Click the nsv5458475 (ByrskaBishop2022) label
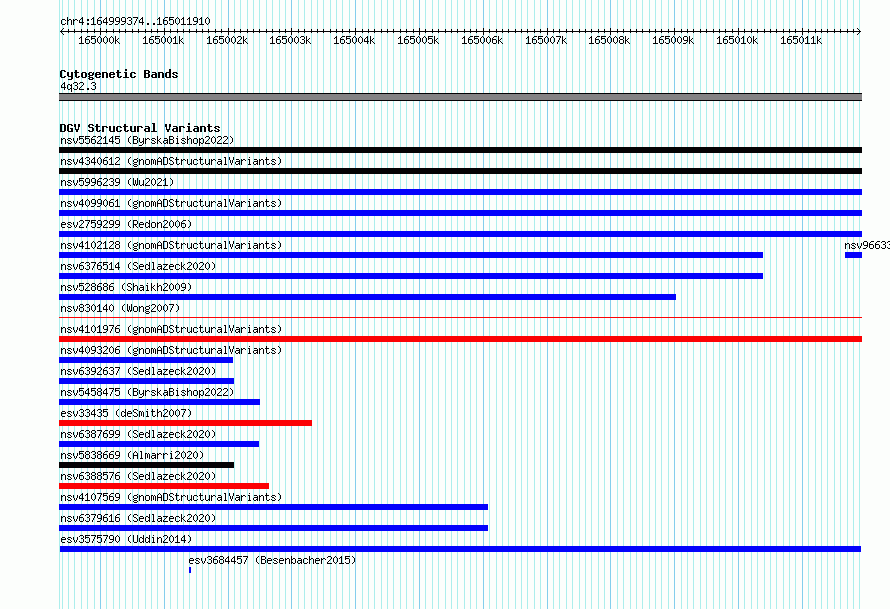The height and width of the screenshot is (609, 890). point(147,392)
